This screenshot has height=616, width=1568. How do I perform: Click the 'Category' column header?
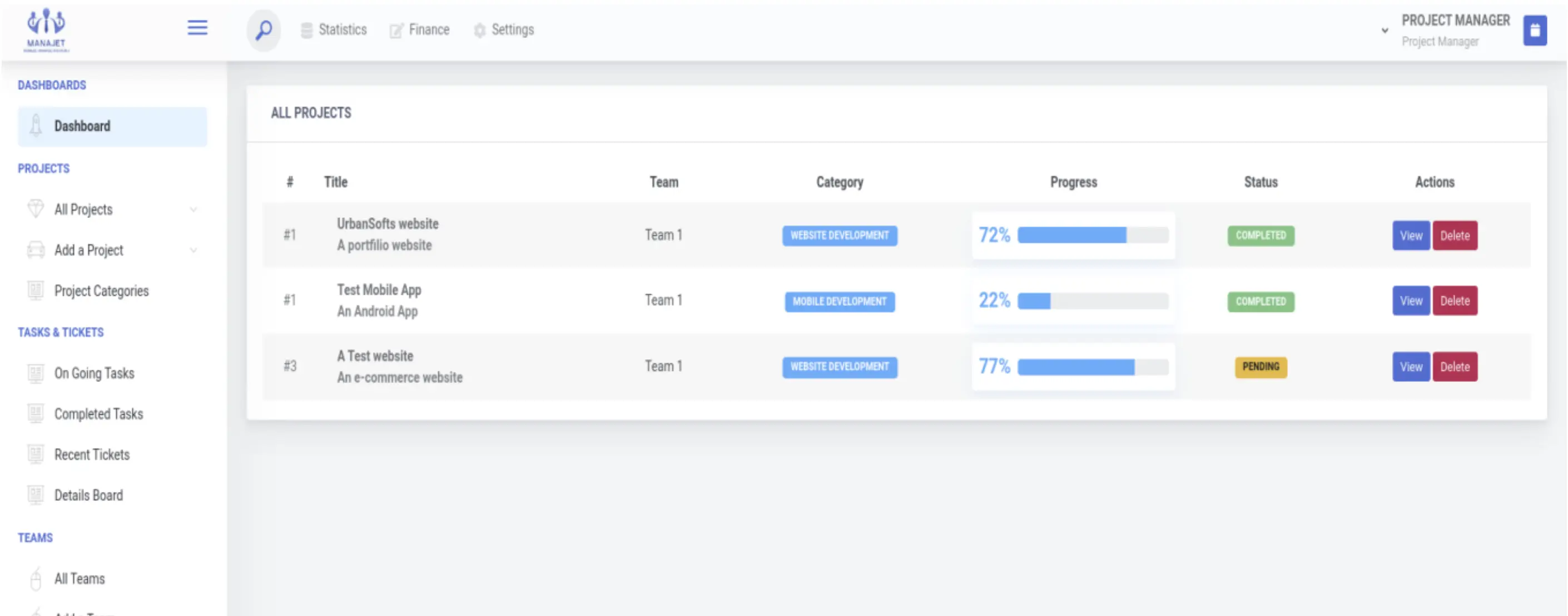click(x=840, y=182)
